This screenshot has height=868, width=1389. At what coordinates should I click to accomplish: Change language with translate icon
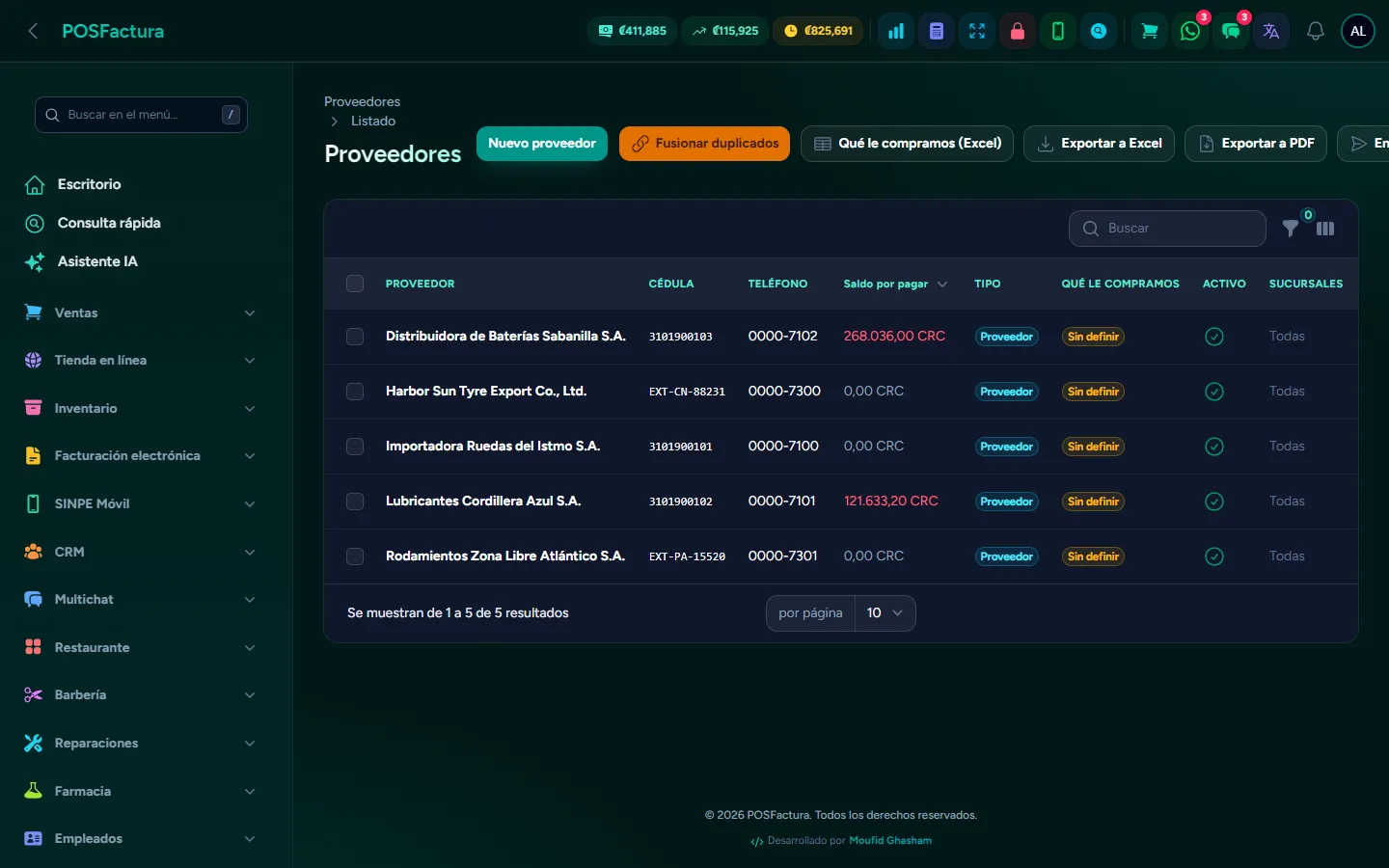[x=1271, y=31]
